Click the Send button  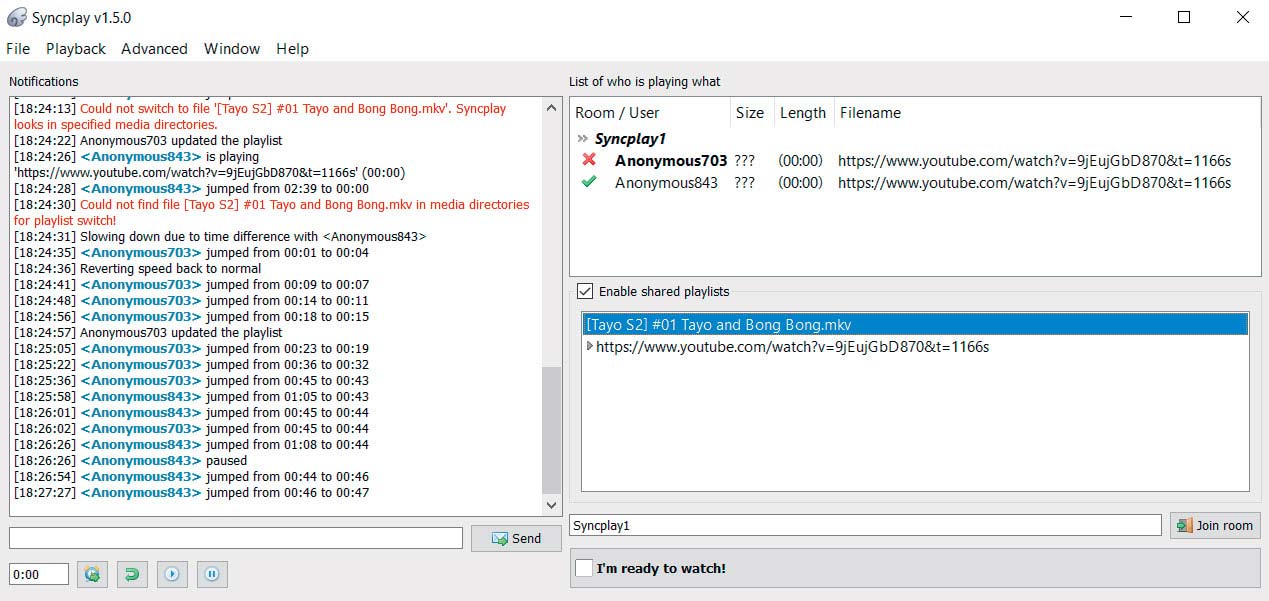pyautogui.click(x=517, y=538)
